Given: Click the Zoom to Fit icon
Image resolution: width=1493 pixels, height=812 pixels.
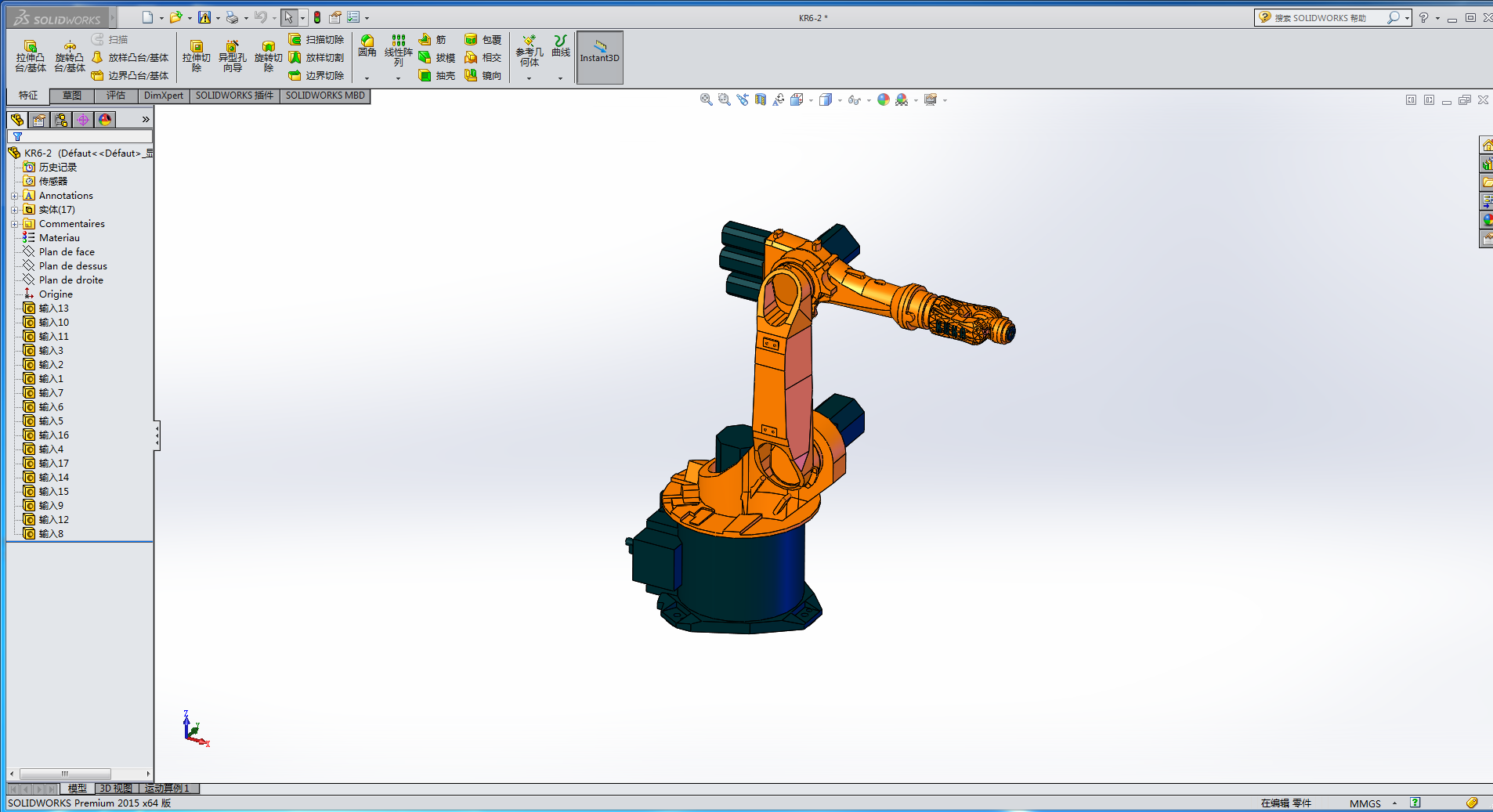Looking at the screenshot, I should tap(706, 99).
